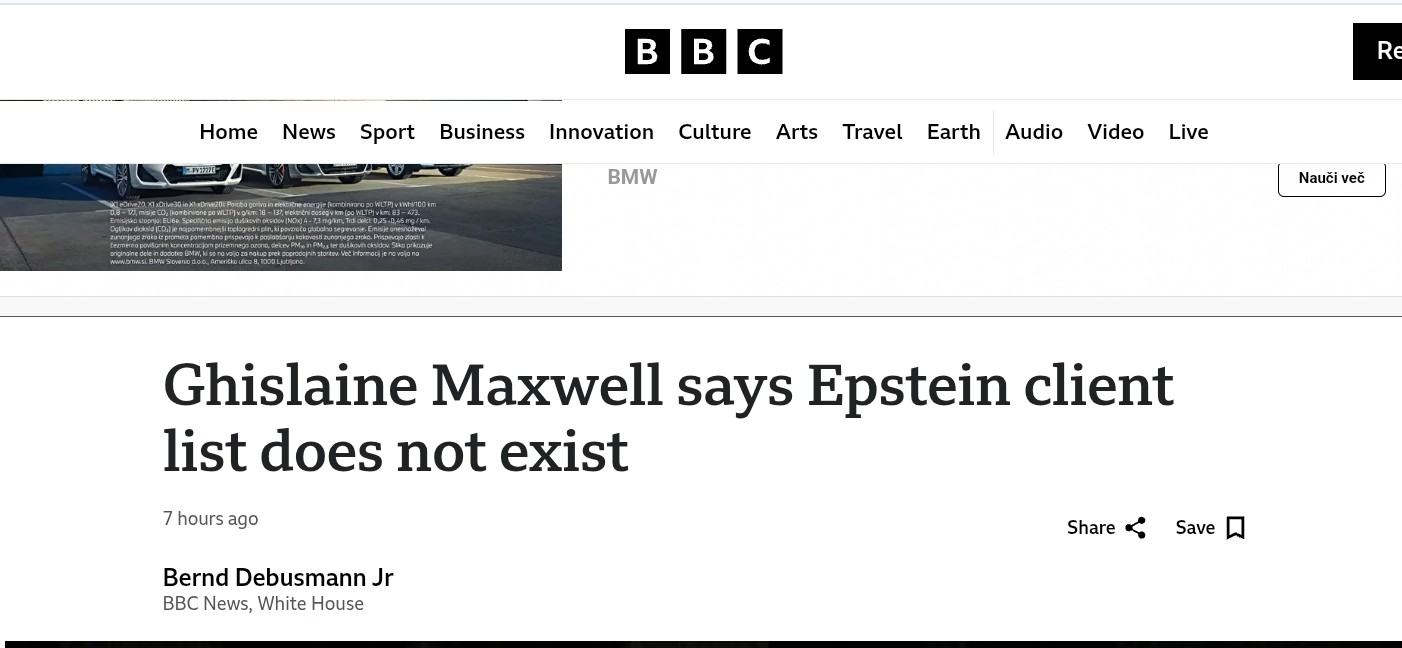1402x648 pixels.
Task: Open the Culture section
Action: (x=714, y=132)
